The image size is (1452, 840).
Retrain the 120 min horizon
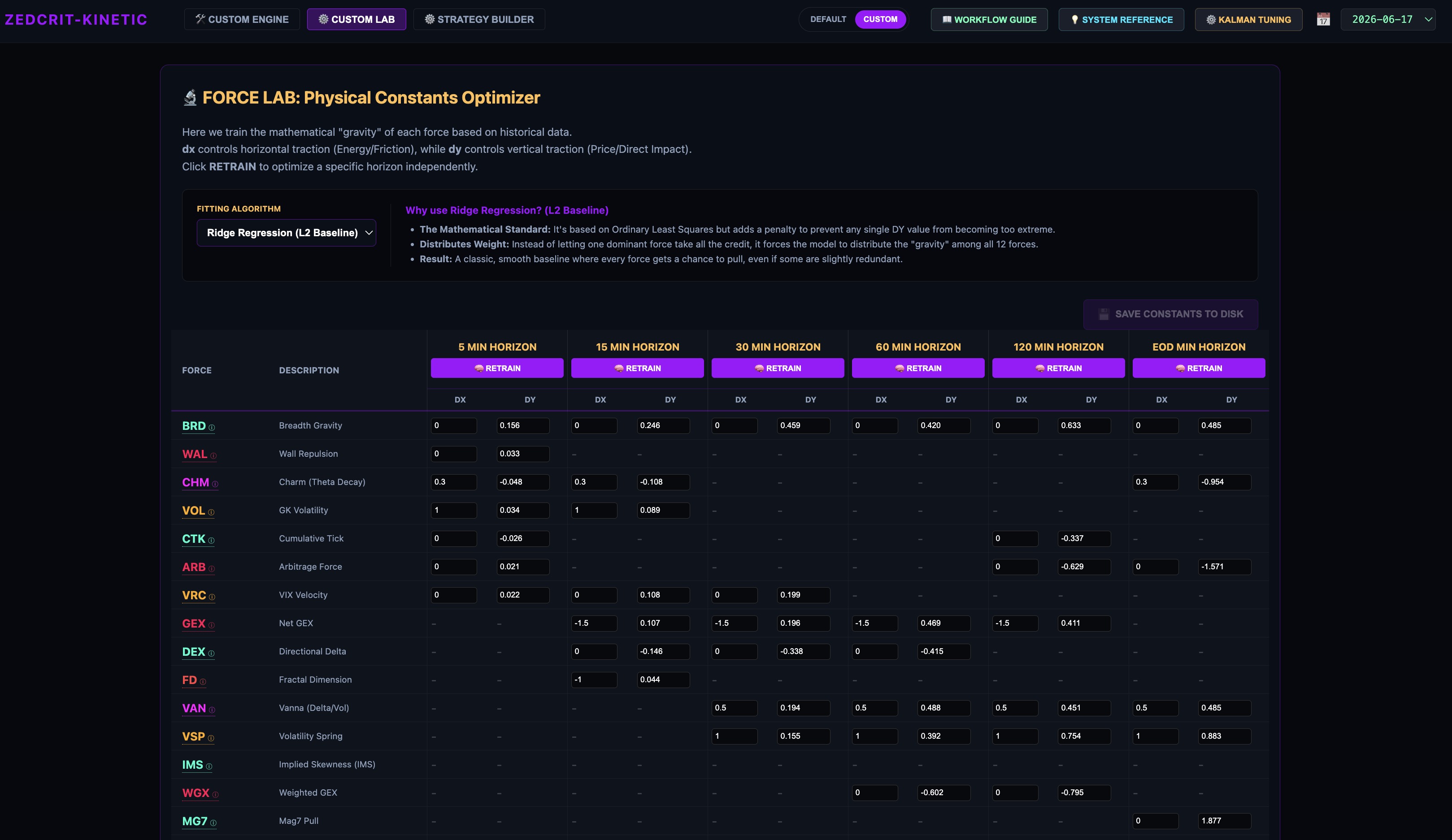tap(1058, 368)
